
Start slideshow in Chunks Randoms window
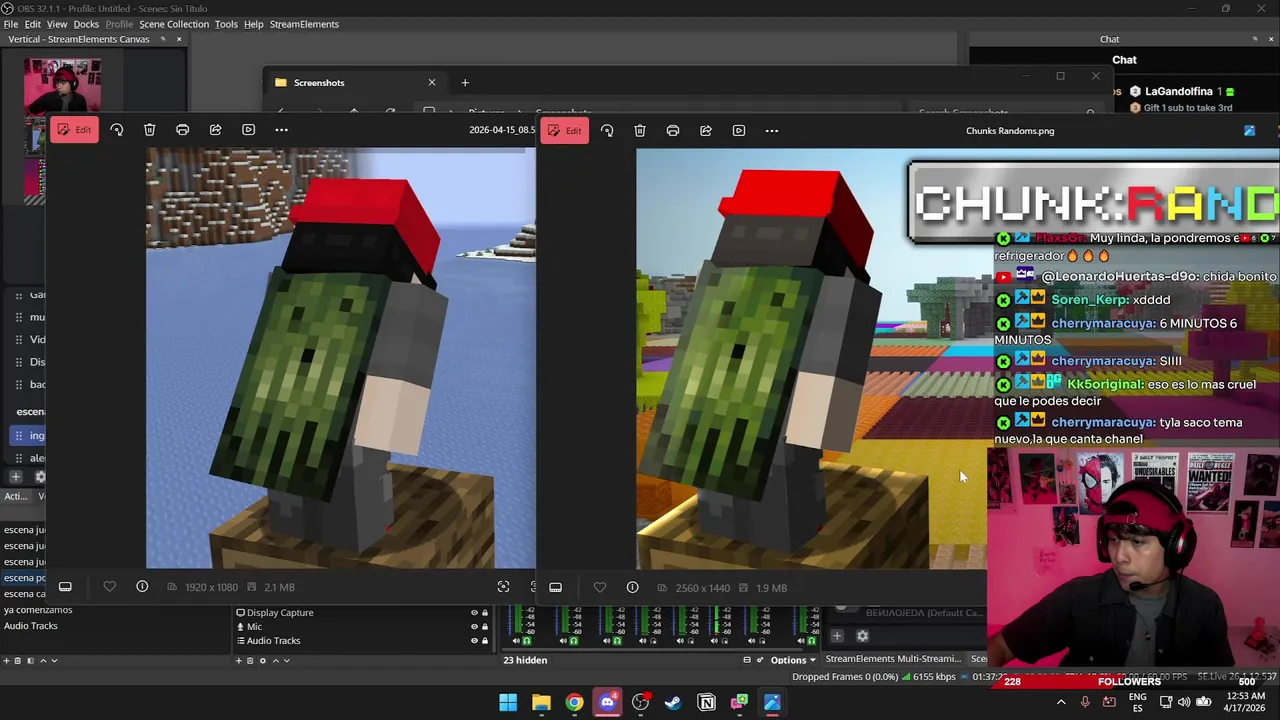click(x=739, y=130)
